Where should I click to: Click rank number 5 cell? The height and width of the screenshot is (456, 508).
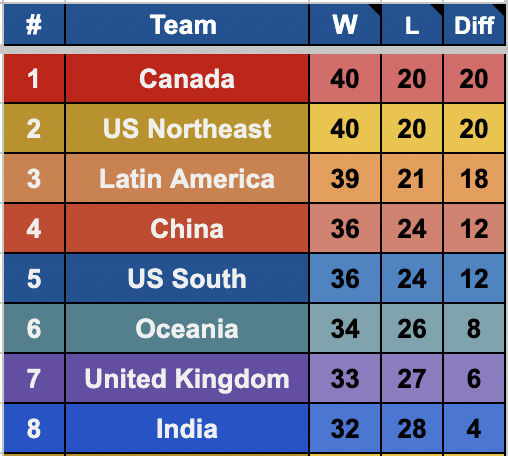point(34,278)
